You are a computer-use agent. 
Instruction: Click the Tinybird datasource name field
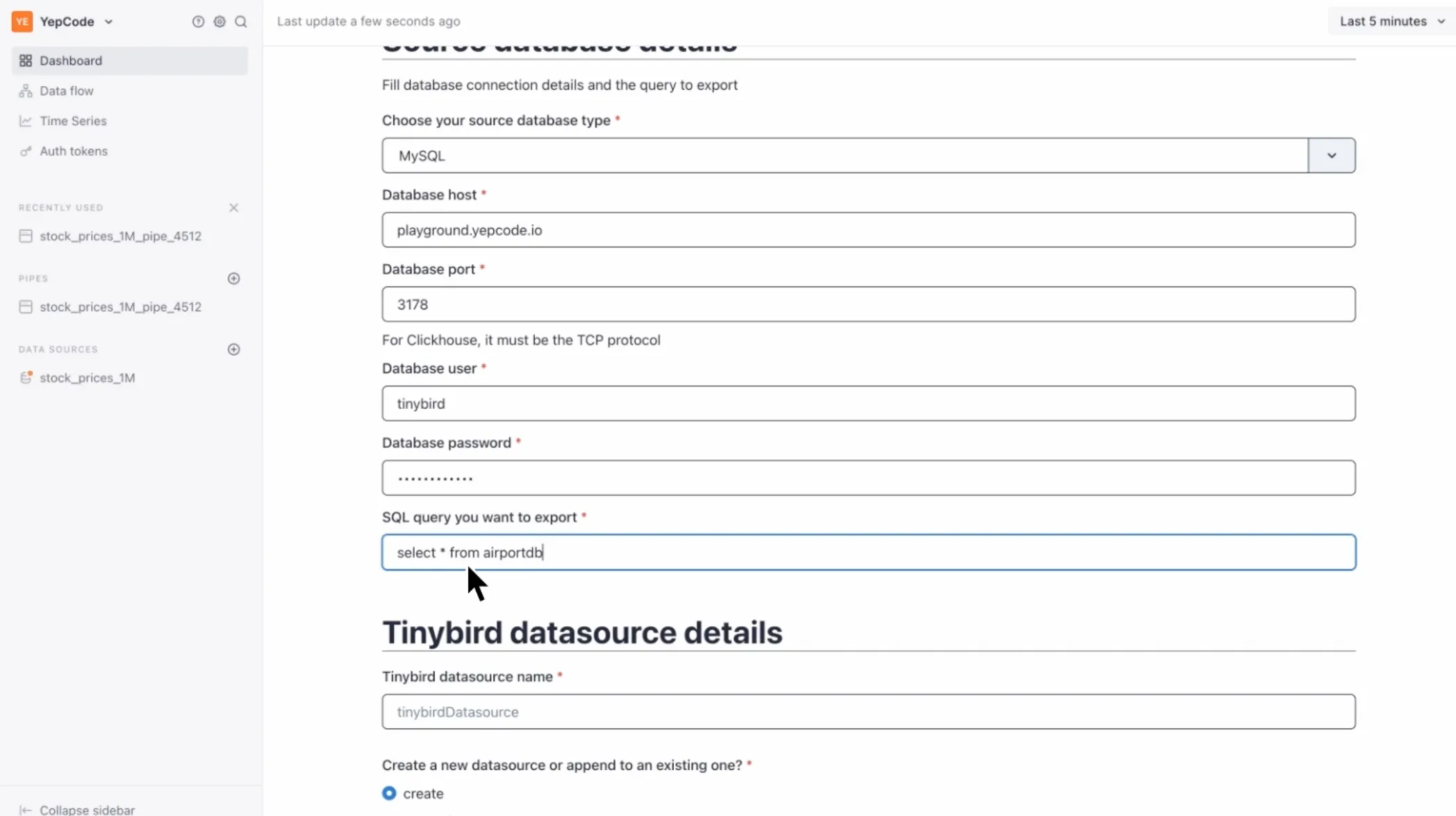[868, 712]
